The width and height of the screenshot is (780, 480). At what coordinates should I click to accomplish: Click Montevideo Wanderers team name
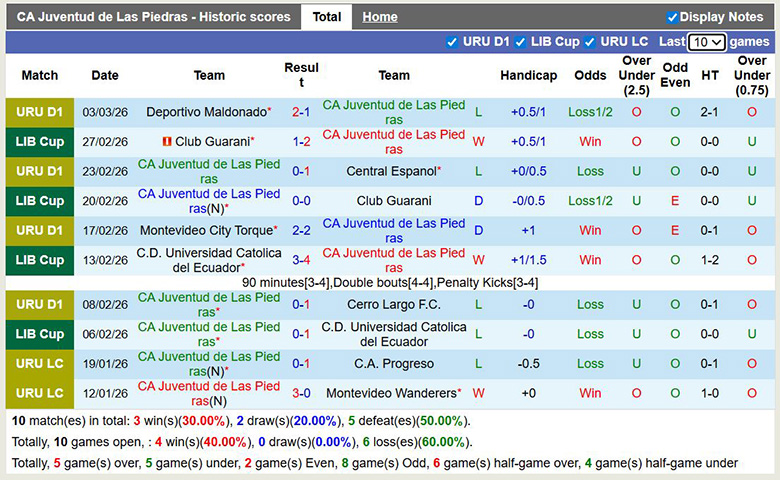391,393
